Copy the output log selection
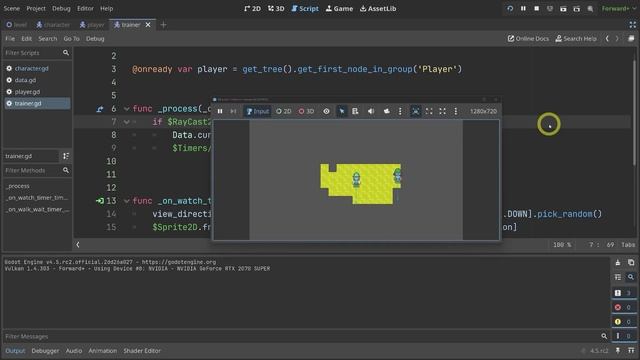 (x=631, y=263)
